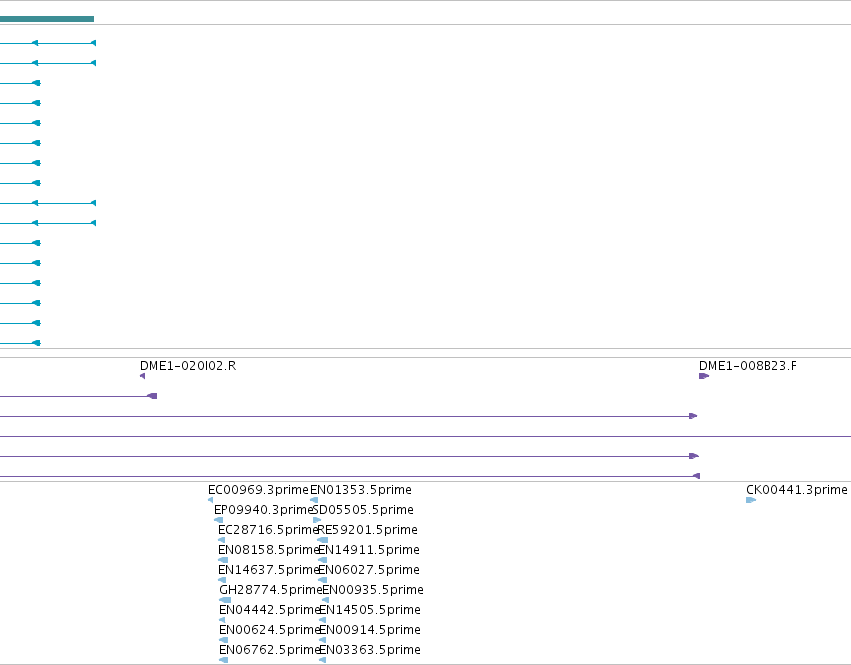Click the EN00624.5prime label

(269, 630)
